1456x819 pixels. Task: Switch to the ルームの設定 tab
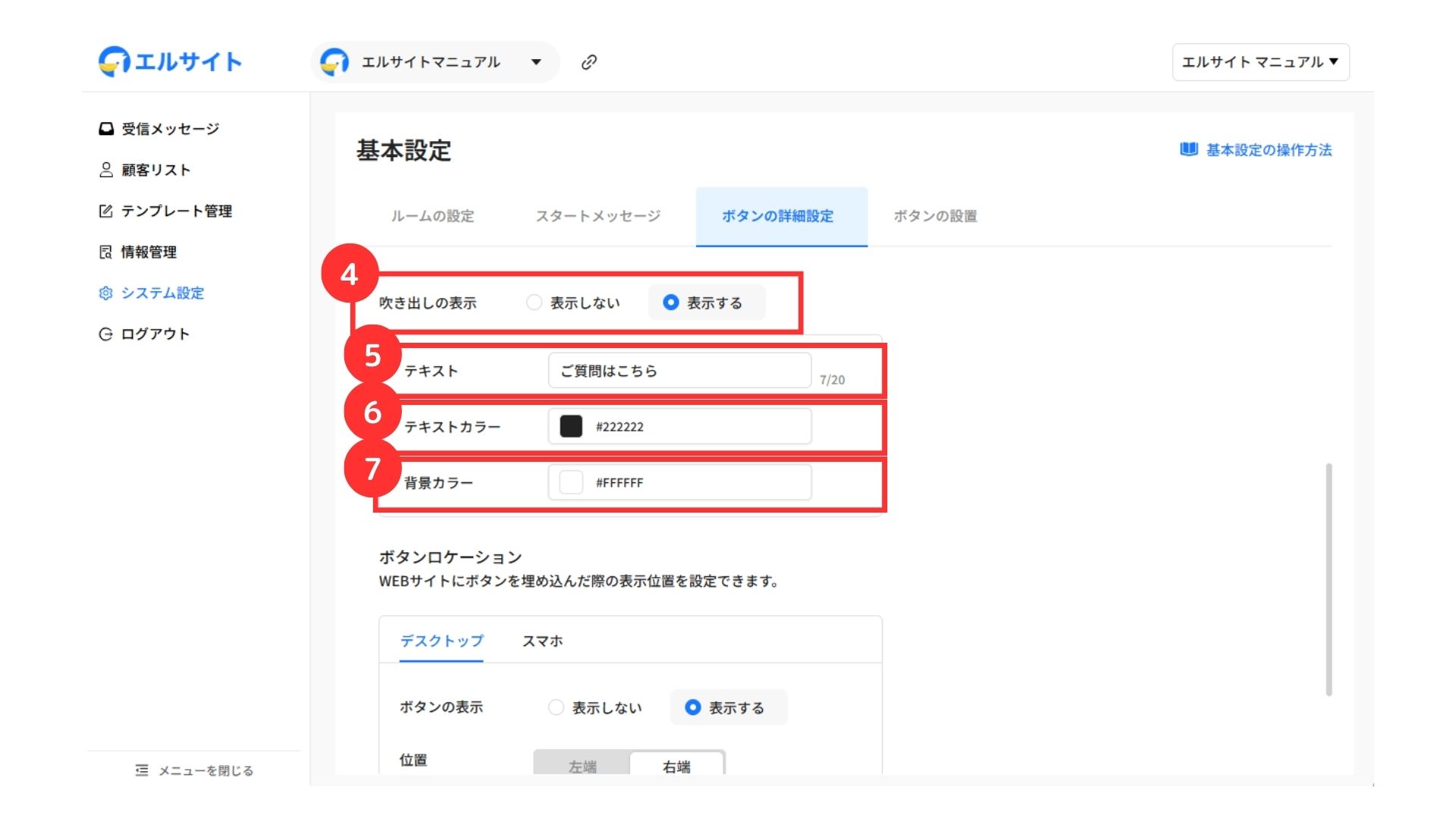pyautogui.click(x=432, y=216)
